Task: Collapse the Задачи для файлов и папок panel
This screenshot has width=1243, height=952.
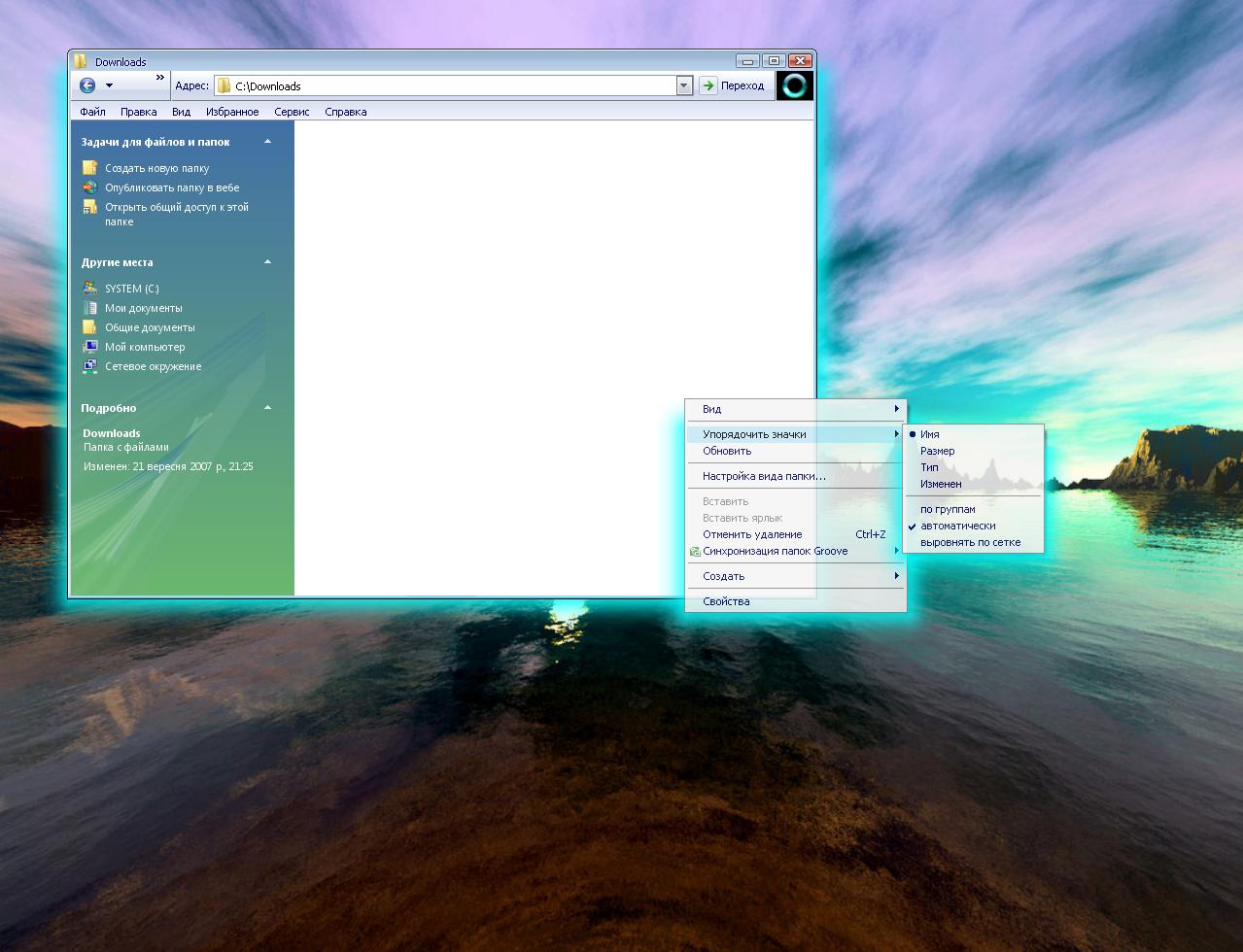Action: click(268, 142)
